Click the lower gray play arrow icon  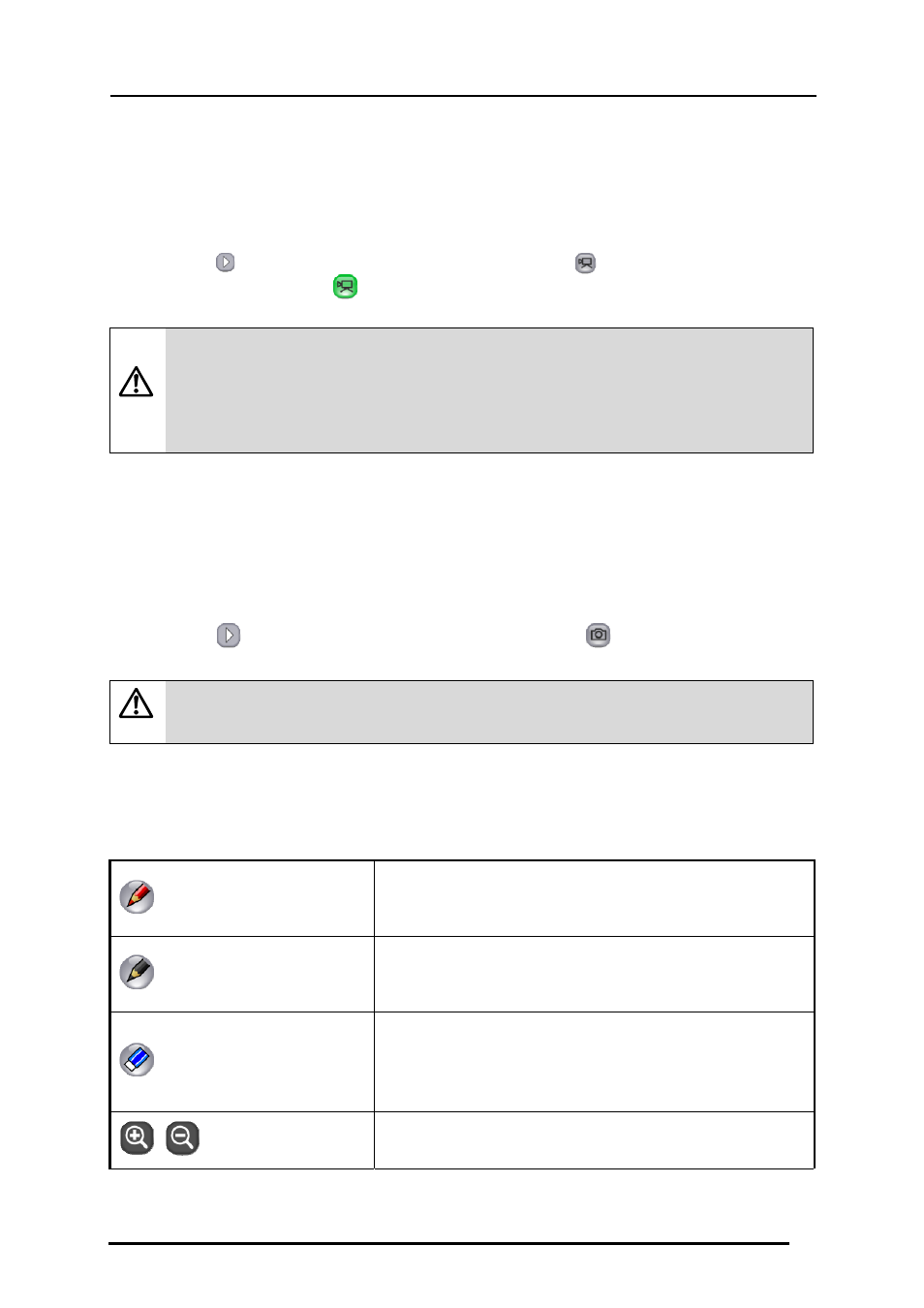[229, 636]
